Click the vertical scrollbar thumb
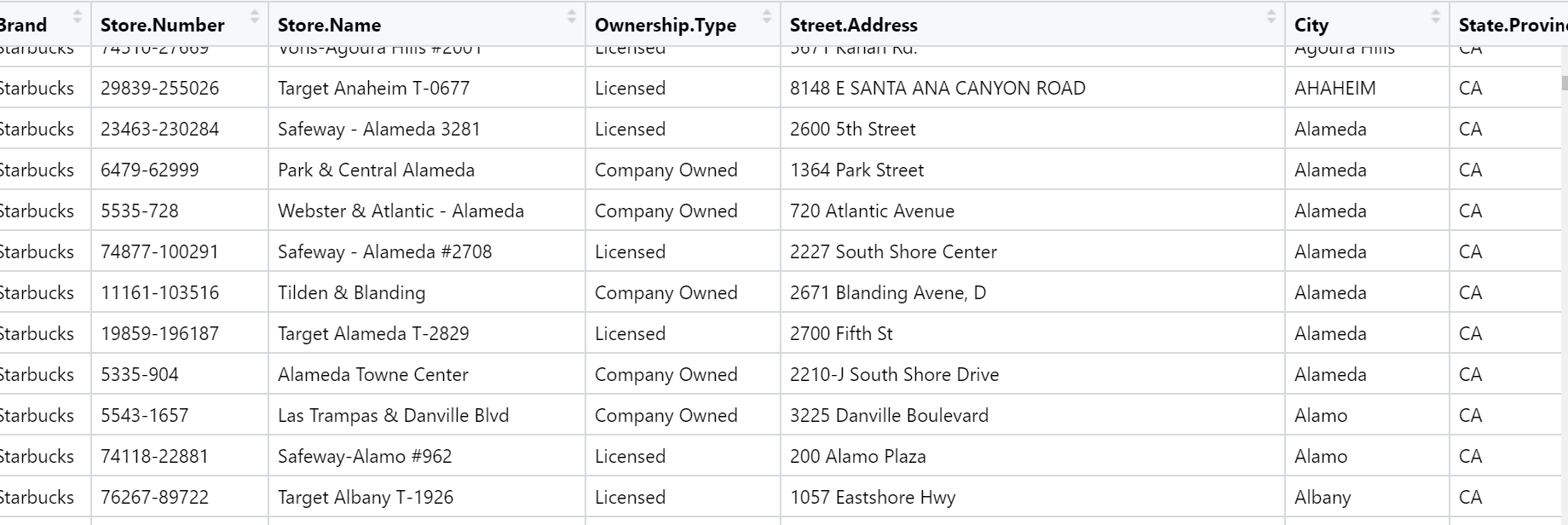Screen dimensions: 1568x525 [1564, 83]
